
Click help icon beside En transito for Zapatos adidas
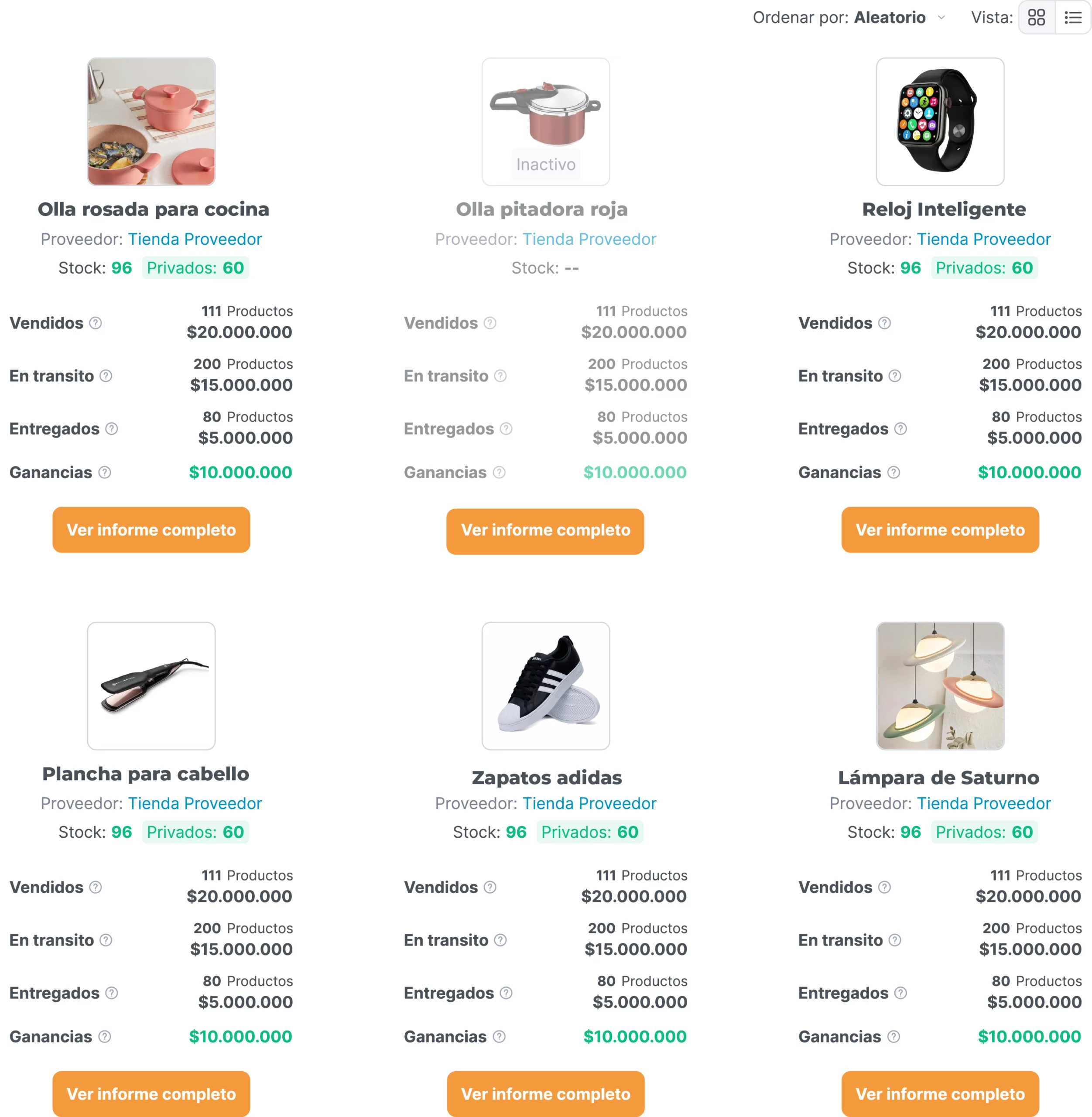500,940
